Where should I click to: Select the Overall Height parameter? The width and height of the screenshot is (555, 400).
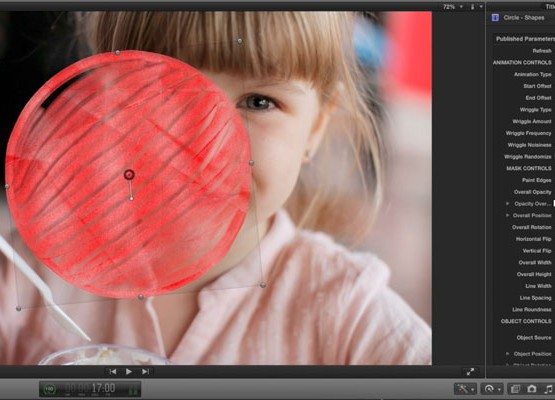[534, 274]
